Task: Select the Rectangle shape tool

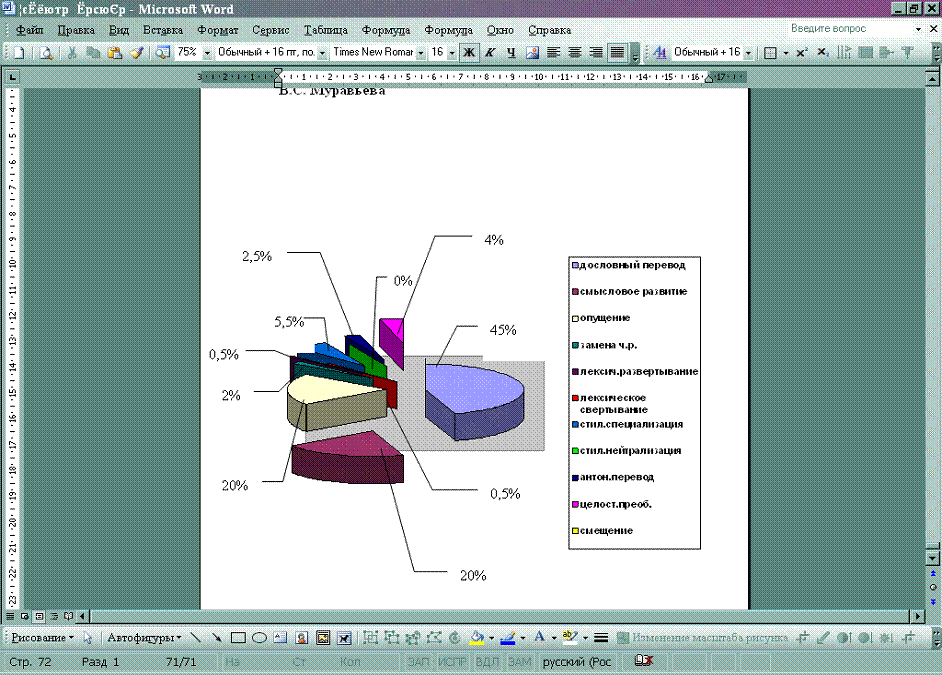Action: (238, 637)
